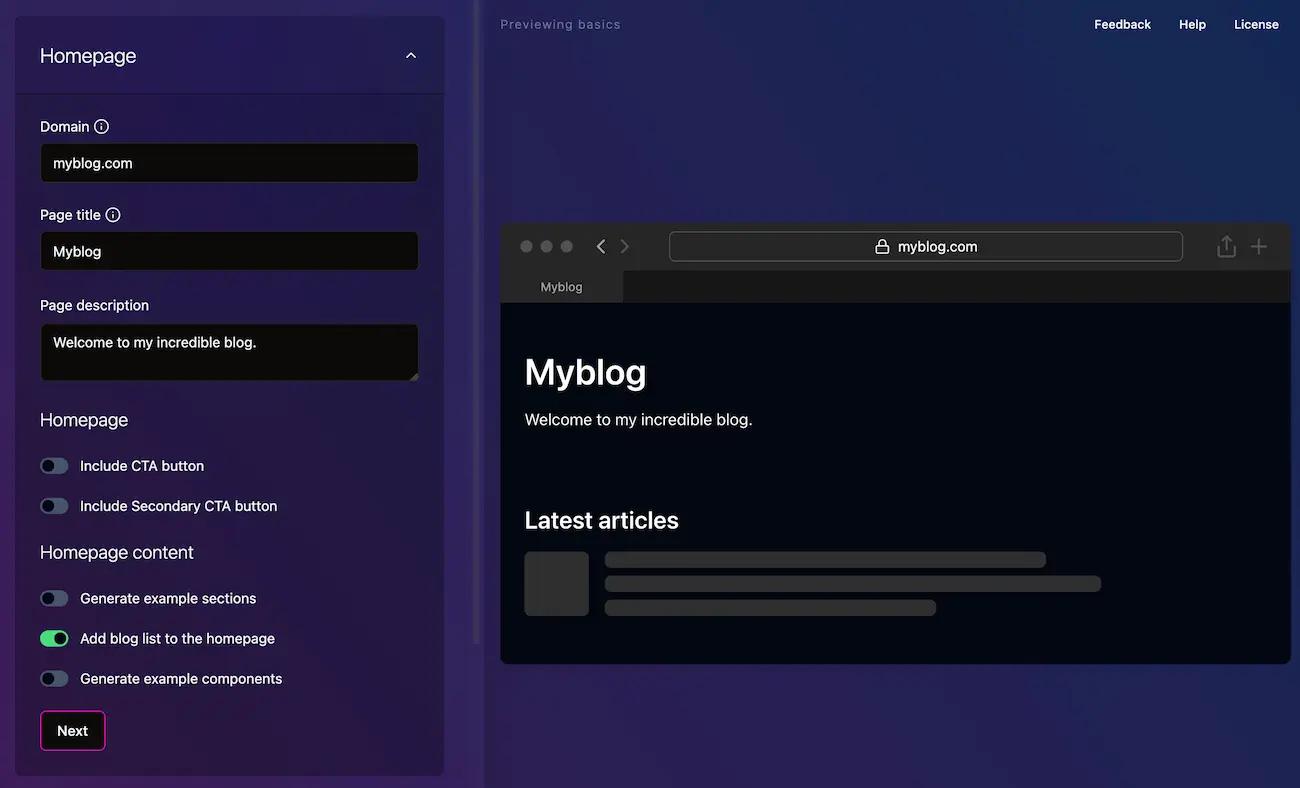
Task: Click the Next button
Action: click(x=72, y=730)
